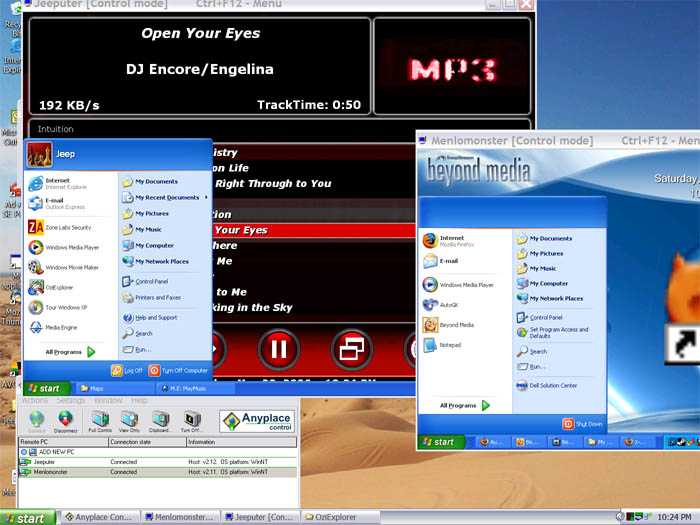The height and width of the screenshot is (525, 700).
Task: Click Jeep user avatar picture
Action: [x=40, y=154]
